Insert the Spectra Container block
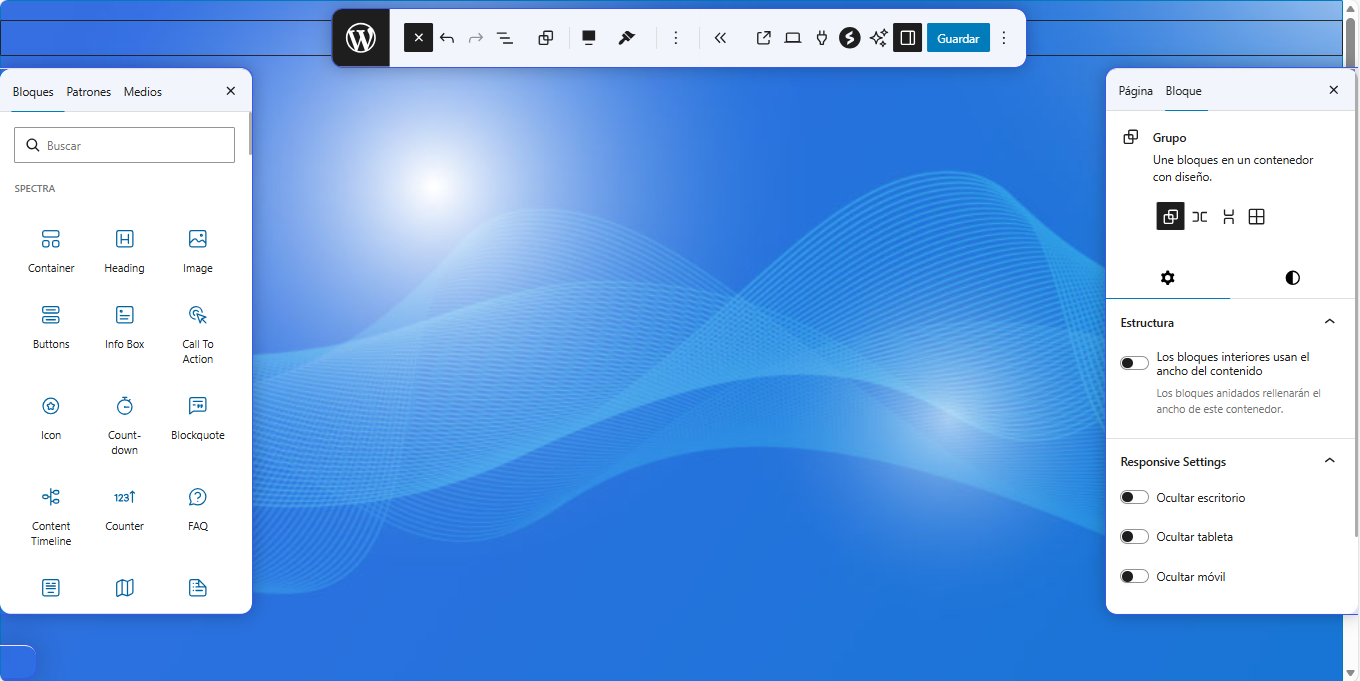 point(51,250)
